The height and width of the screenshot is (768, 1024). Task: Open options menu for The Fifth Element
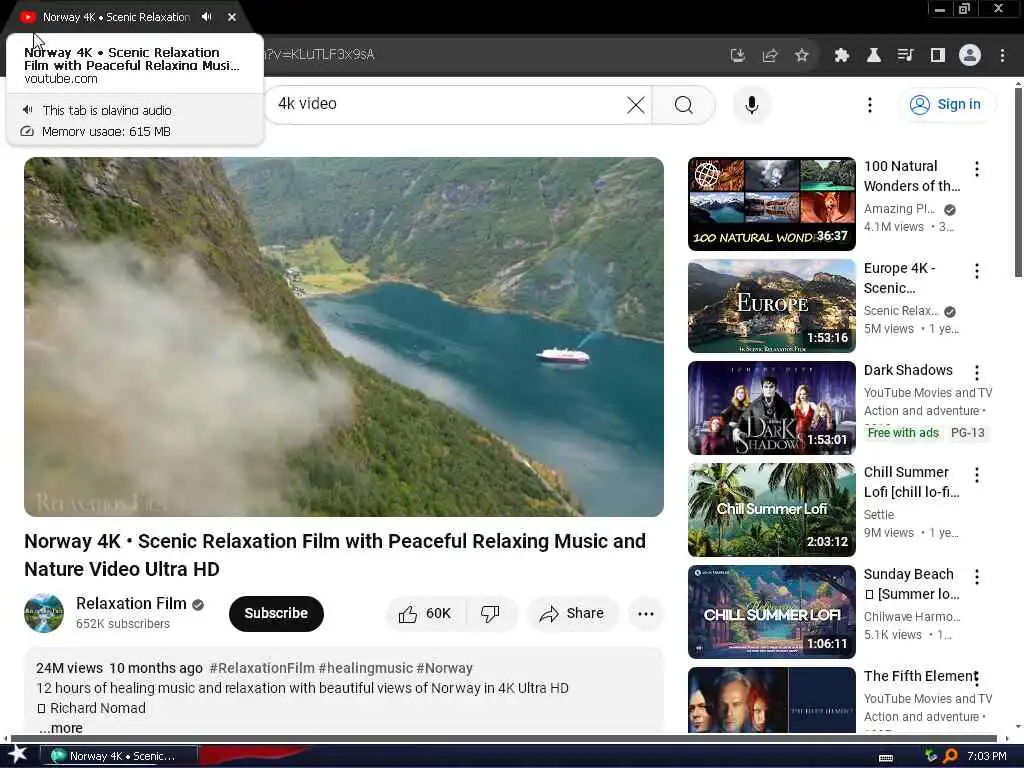(x=977, y=678)
